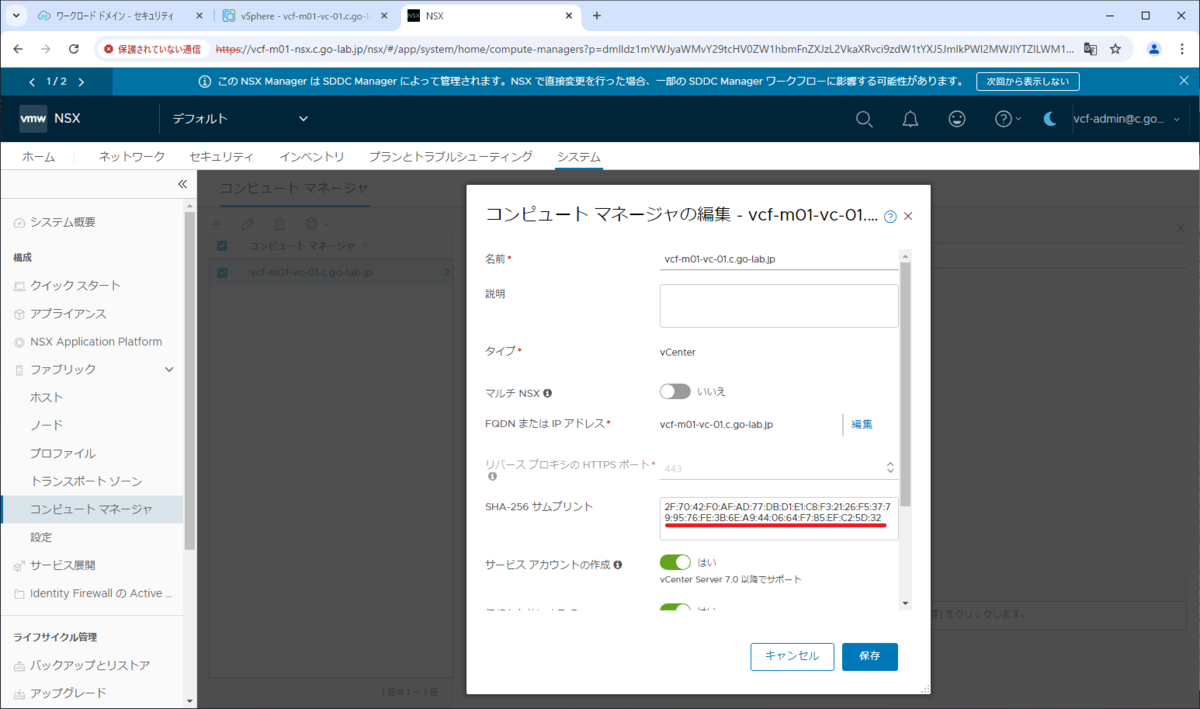Open the NSX search icon
The height and width of the screenshot is (709, 1200).
(865, 119)
